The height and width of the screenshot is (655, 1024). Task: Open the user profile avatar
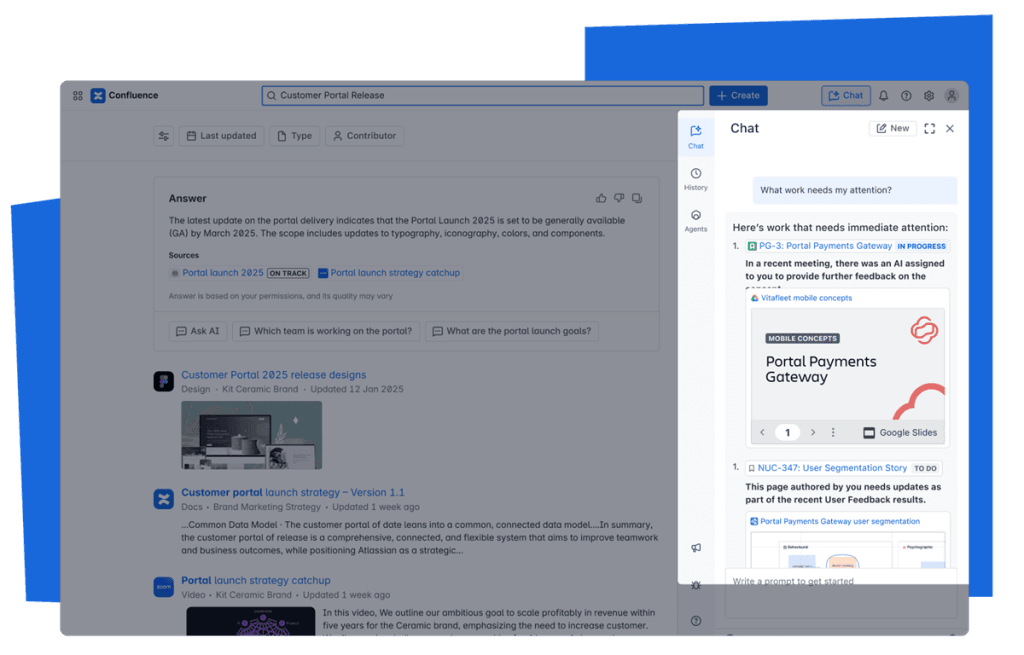pyautogui.click(x=952, y=96)
